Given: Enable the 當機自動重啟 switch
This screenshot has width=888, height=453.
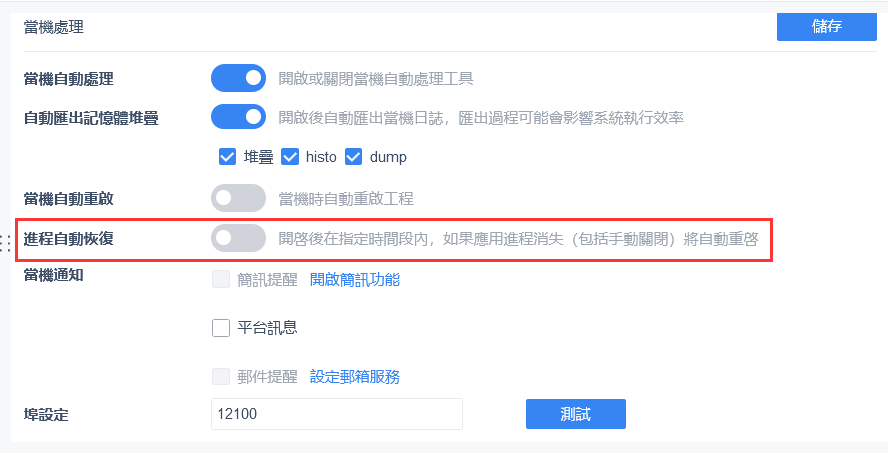Looking at the screenshot, I should pyautogui.click(x=238, y=198).
